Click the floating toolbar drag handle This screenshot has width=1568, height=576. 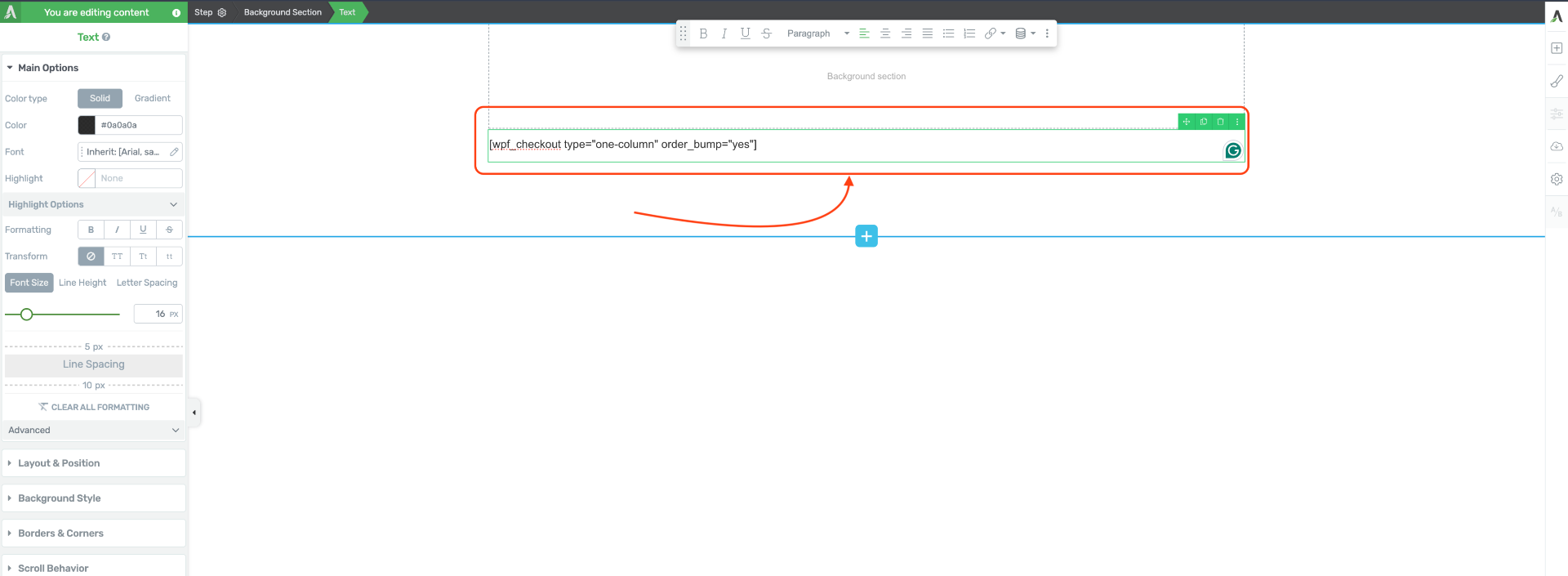[684, 33]
